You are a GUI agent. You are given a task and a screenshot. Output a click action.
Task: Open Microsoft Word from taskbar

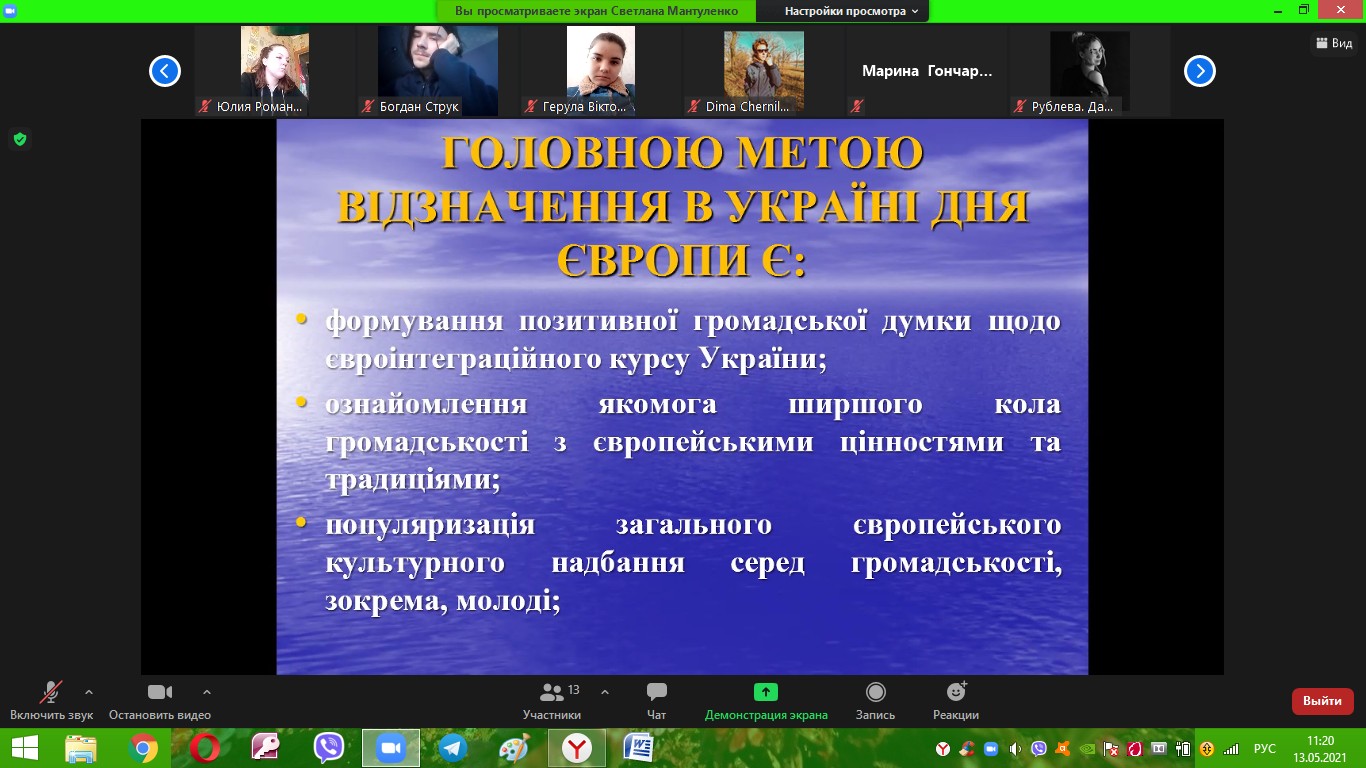639,748
